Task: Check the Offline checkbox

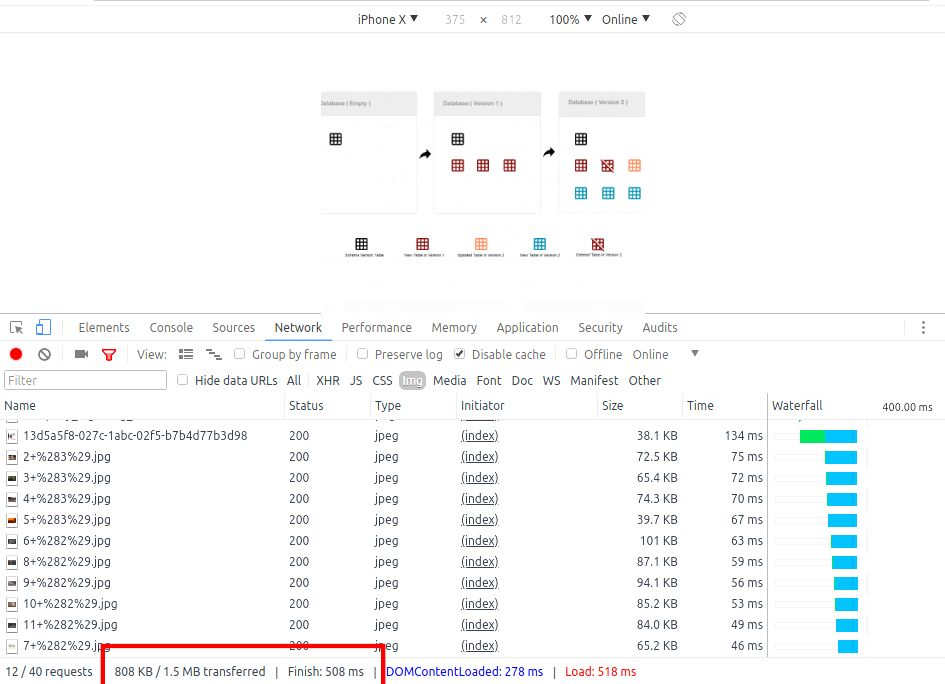Action: click(x=571, y=354)
